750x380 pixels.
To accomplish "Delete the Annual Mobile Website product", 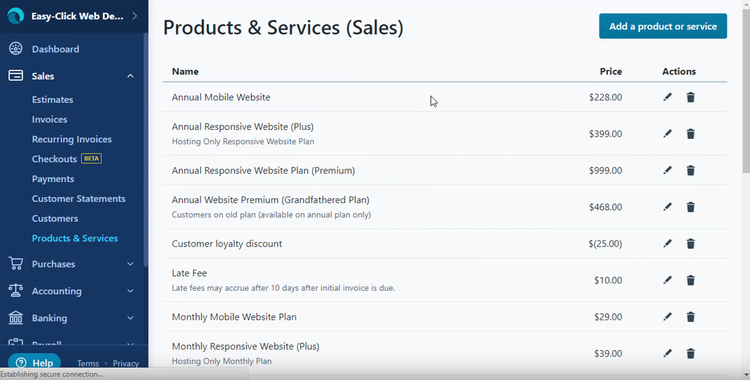I will click(690, 97).
